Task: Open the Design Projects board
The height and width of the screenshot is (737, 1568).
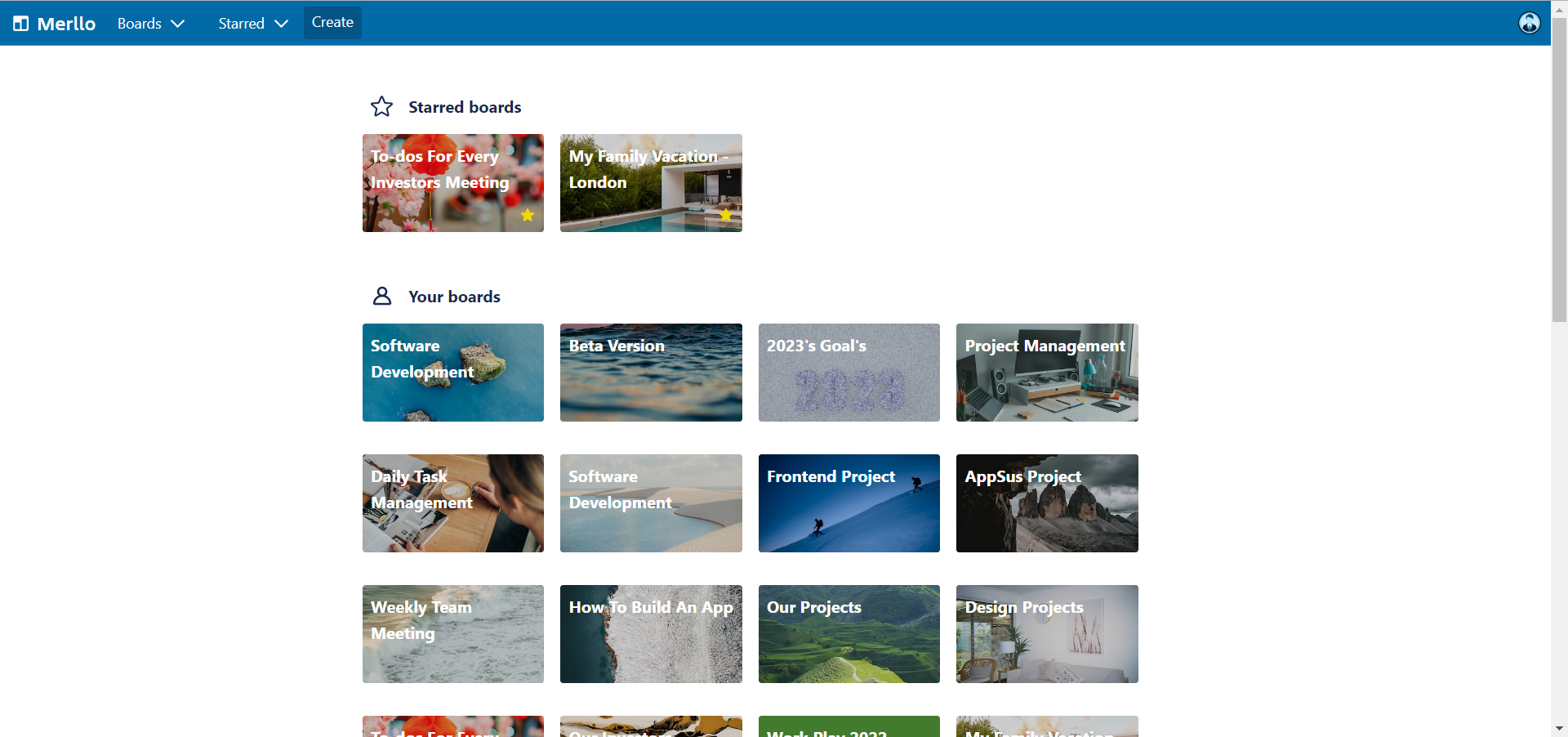Action: tap(1046, 633)
